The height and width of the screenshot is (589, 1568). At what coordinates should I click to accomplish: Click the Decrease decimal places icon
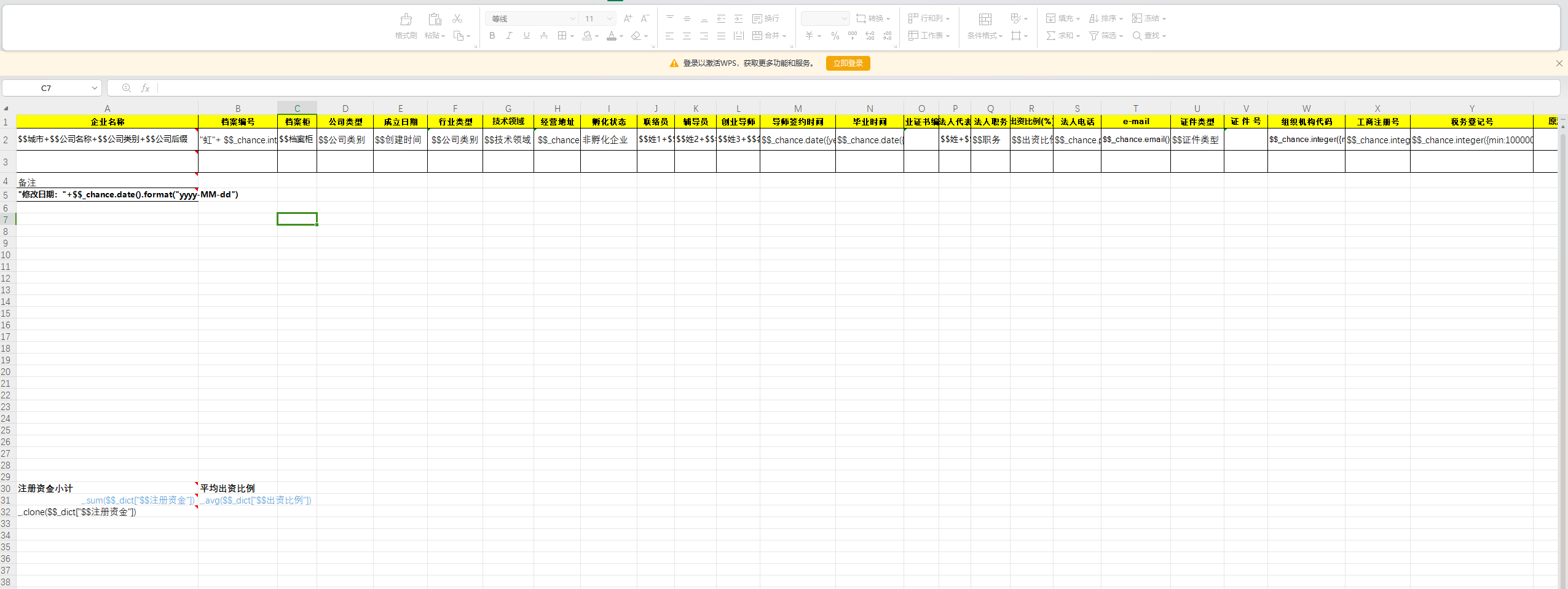[x=887, y=36]
